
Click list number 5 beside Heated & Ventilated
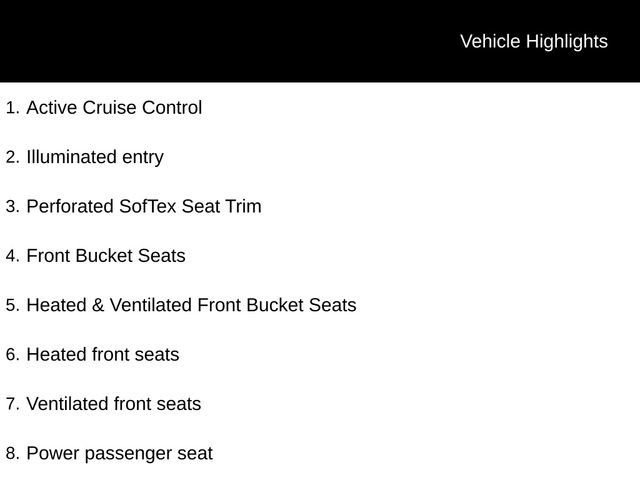11,306
